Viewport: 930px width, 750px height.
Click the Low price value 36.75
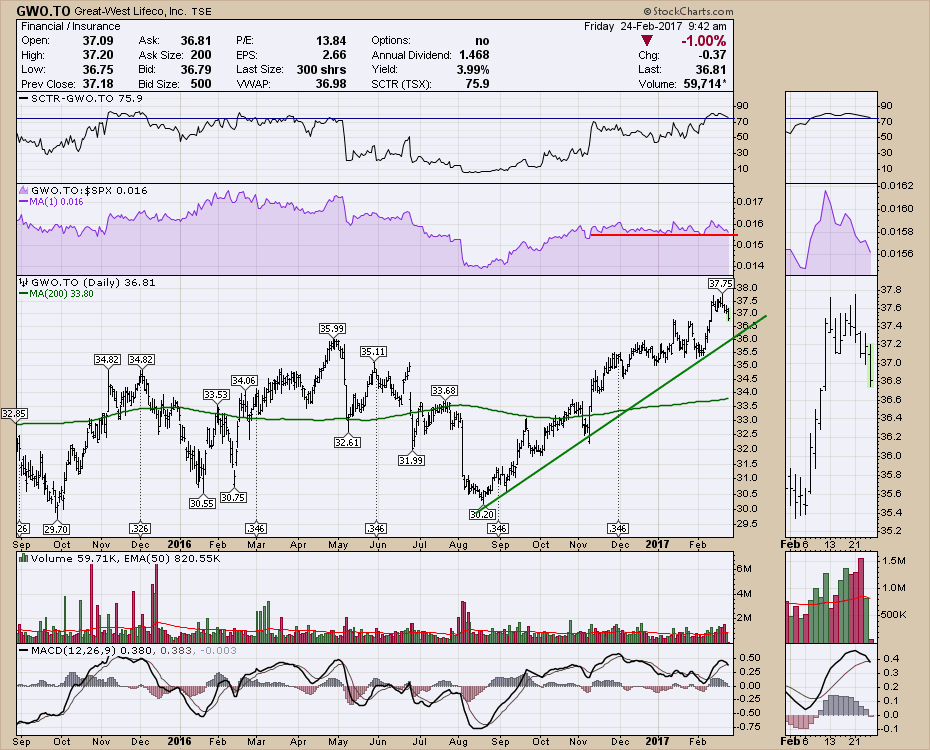pyautogui.click(x=98, y=69)
